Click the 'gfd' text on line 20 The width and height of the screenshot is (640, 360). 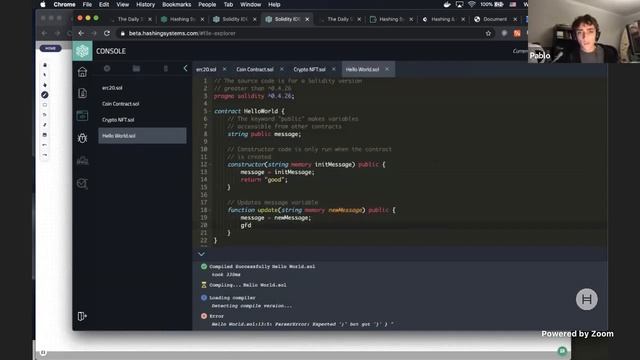[x=246, y=225]
